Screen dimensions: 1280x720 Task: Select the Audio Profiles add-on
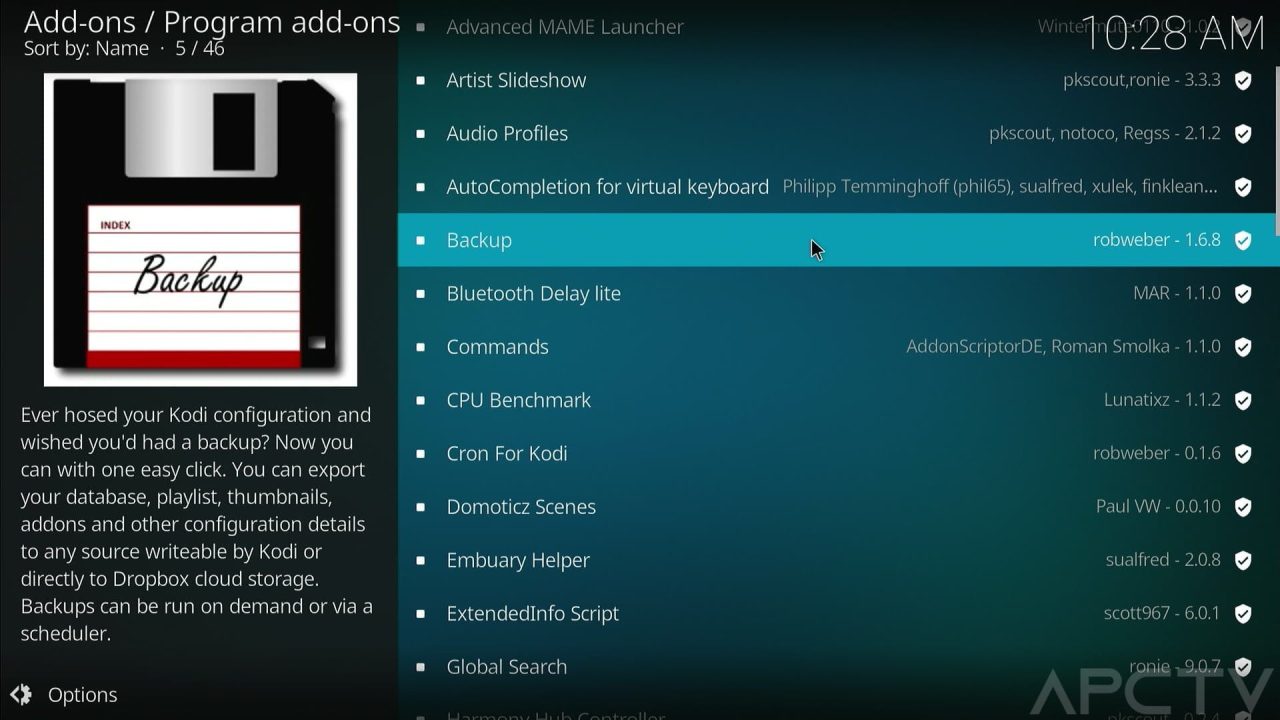click(836, 134)
